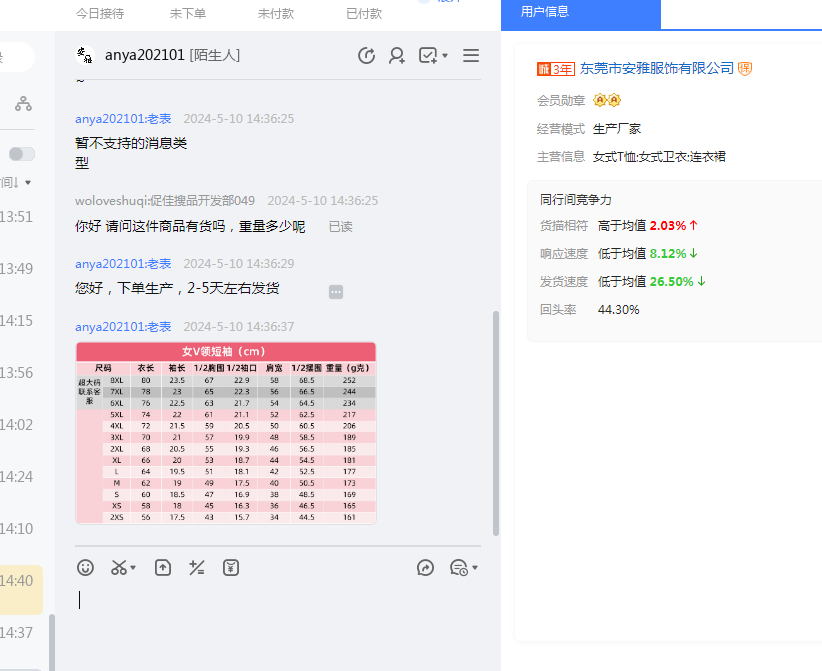
Task: Click the refresh chat history icon
Action: coord(367,56)
